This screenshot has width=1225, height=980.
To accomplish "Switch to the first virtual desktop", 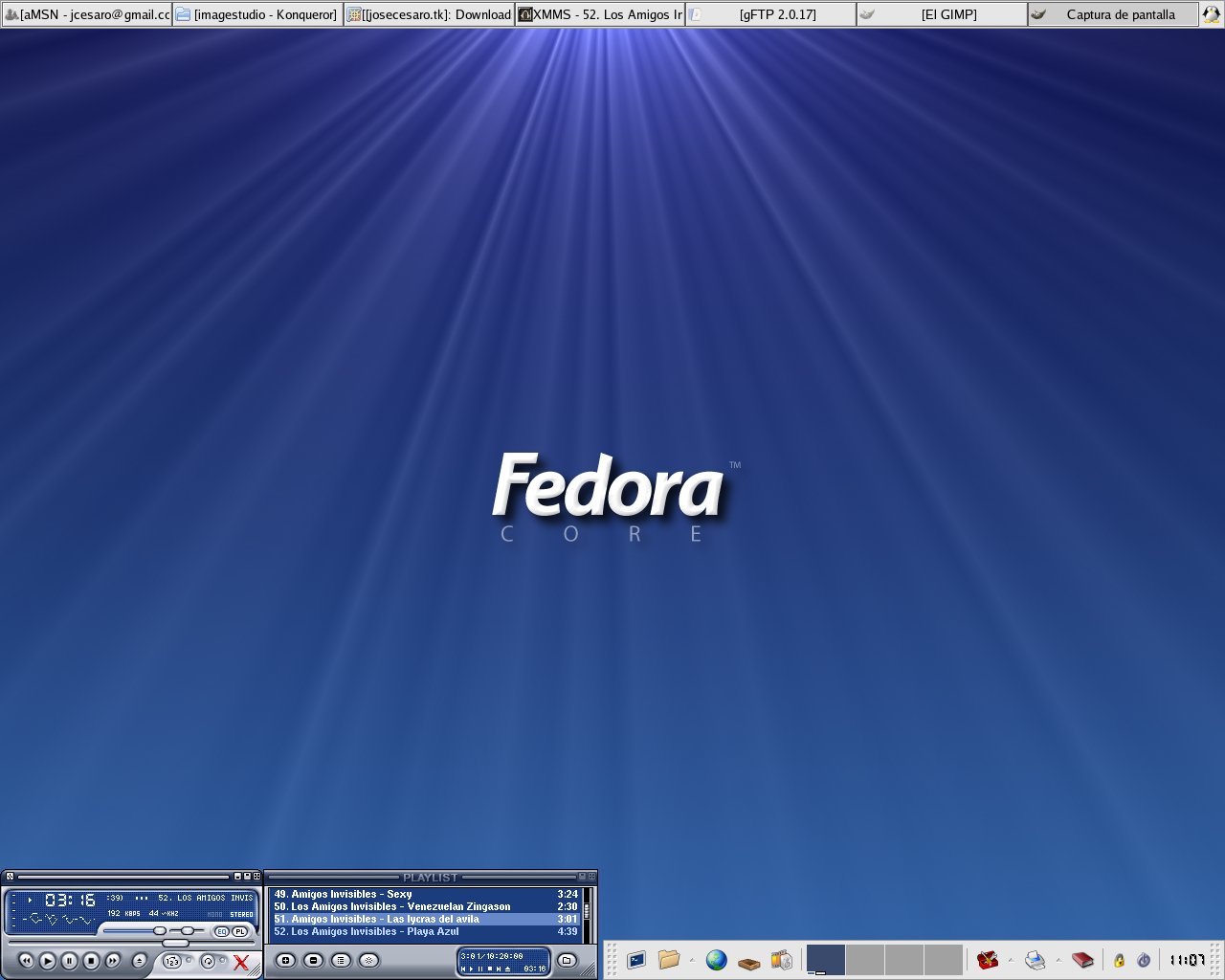I will tap(826, 960).
